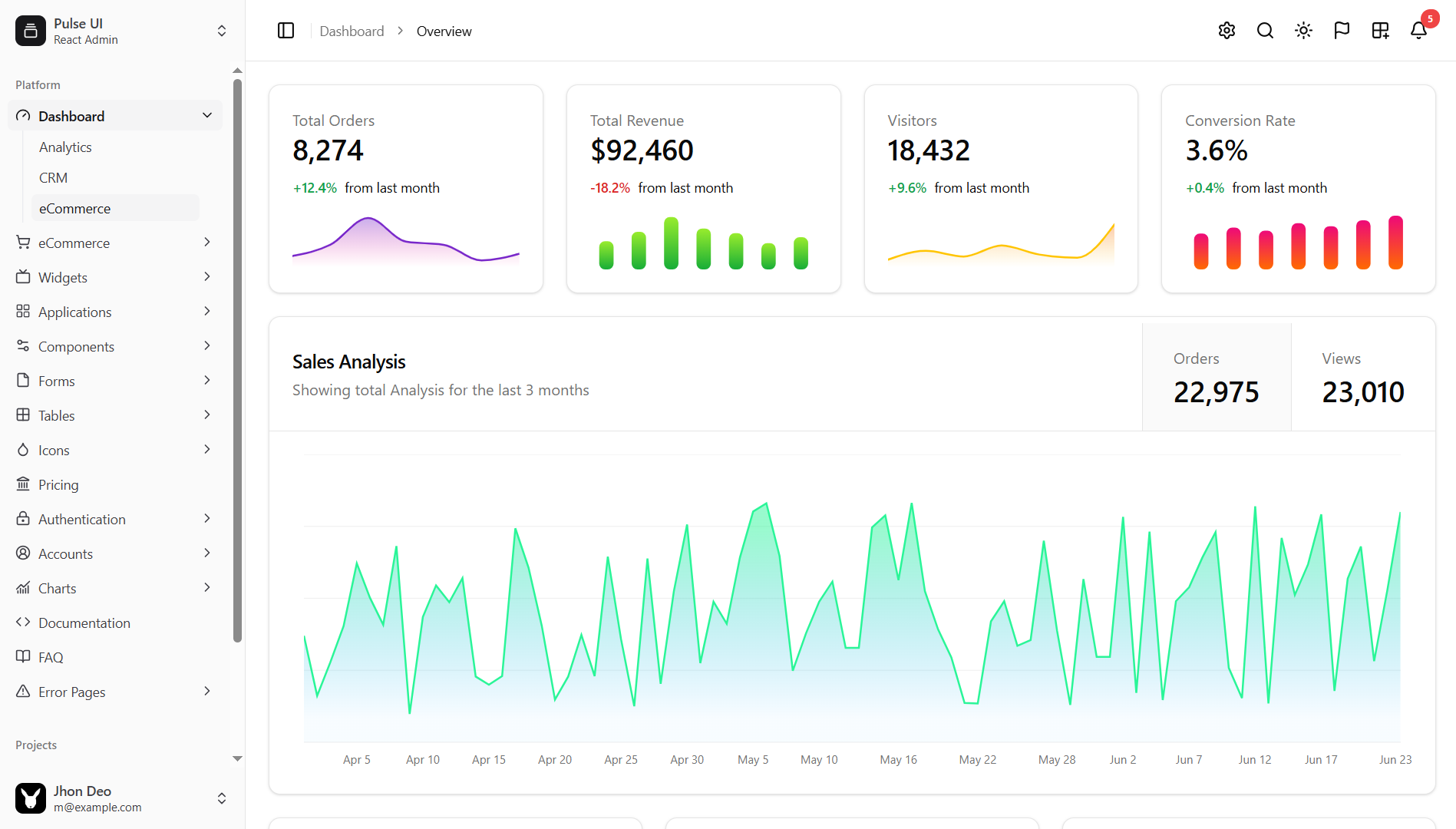1456x829 pixels.
Task: Click the Platform section label
Action: click(x=38, y=85)
